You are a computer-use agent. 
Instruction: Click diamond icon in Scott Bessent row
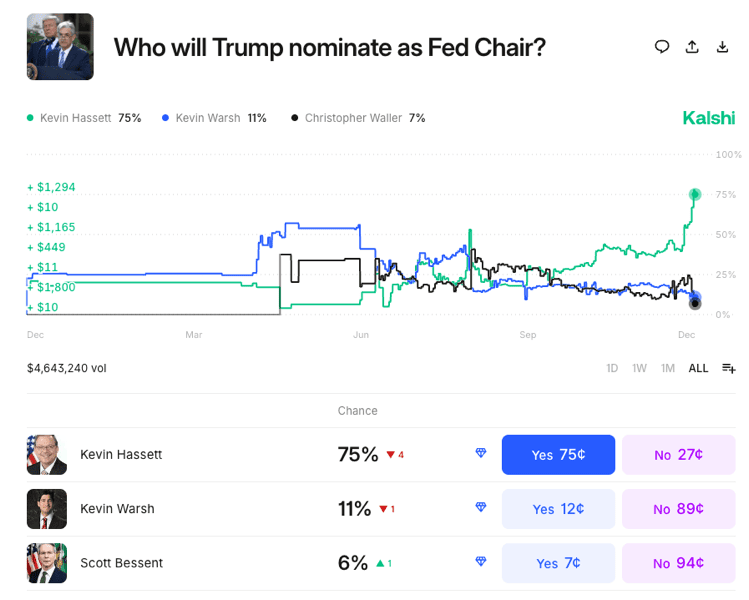click(x=481, y=562)
